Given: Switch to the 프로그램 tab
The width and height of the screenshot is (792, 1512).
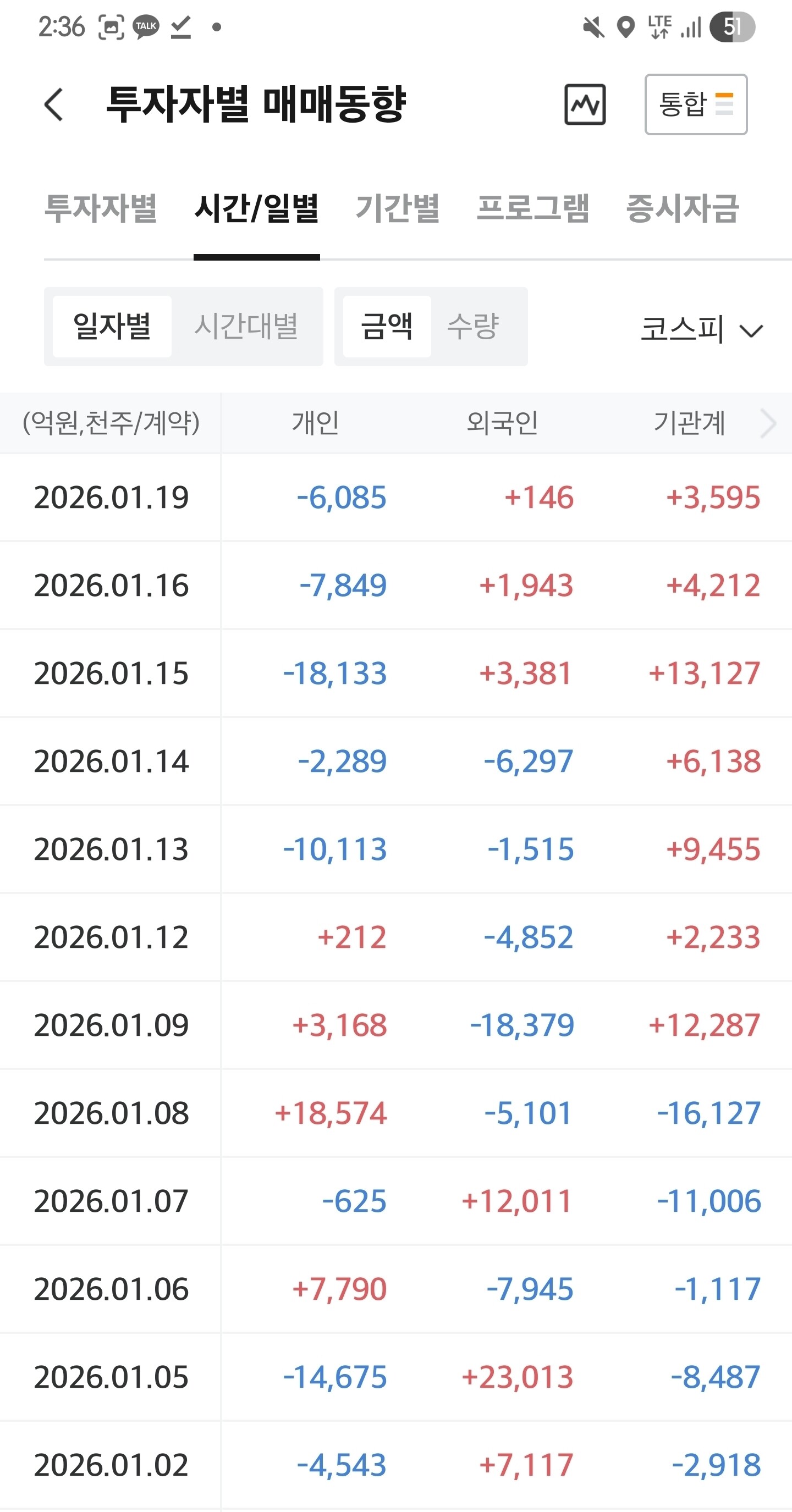Looking at the screenshot, I should (532, 208).
